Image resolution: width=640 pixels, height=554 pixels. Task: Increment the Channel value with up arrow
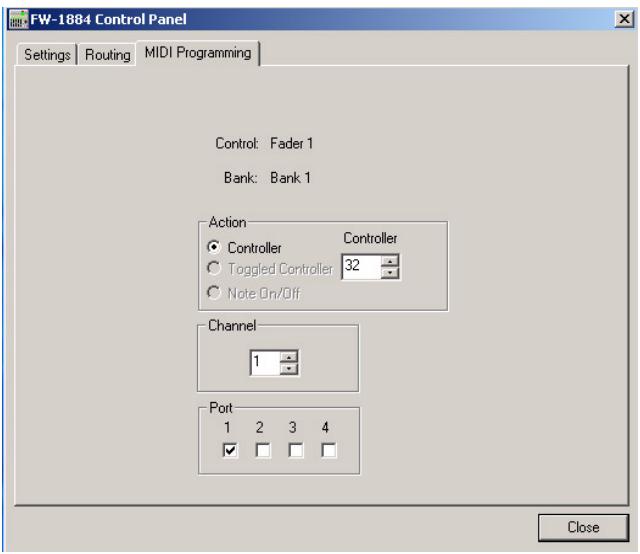point(289,357)
